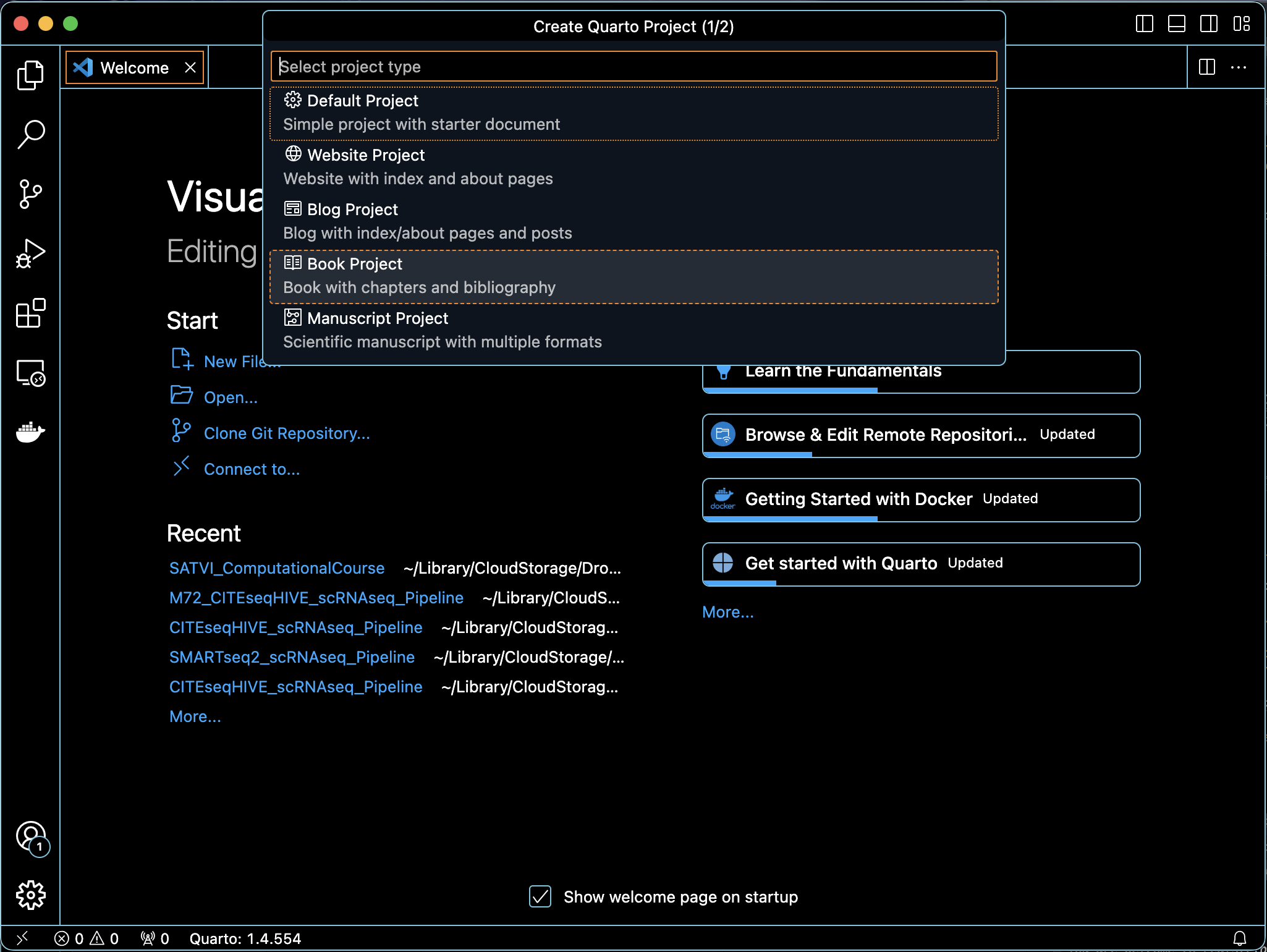Viewport: 1267px width, 952px height.
Task: Click the Docker walkthrough logo icon
Action: click(x=722, y=498)
